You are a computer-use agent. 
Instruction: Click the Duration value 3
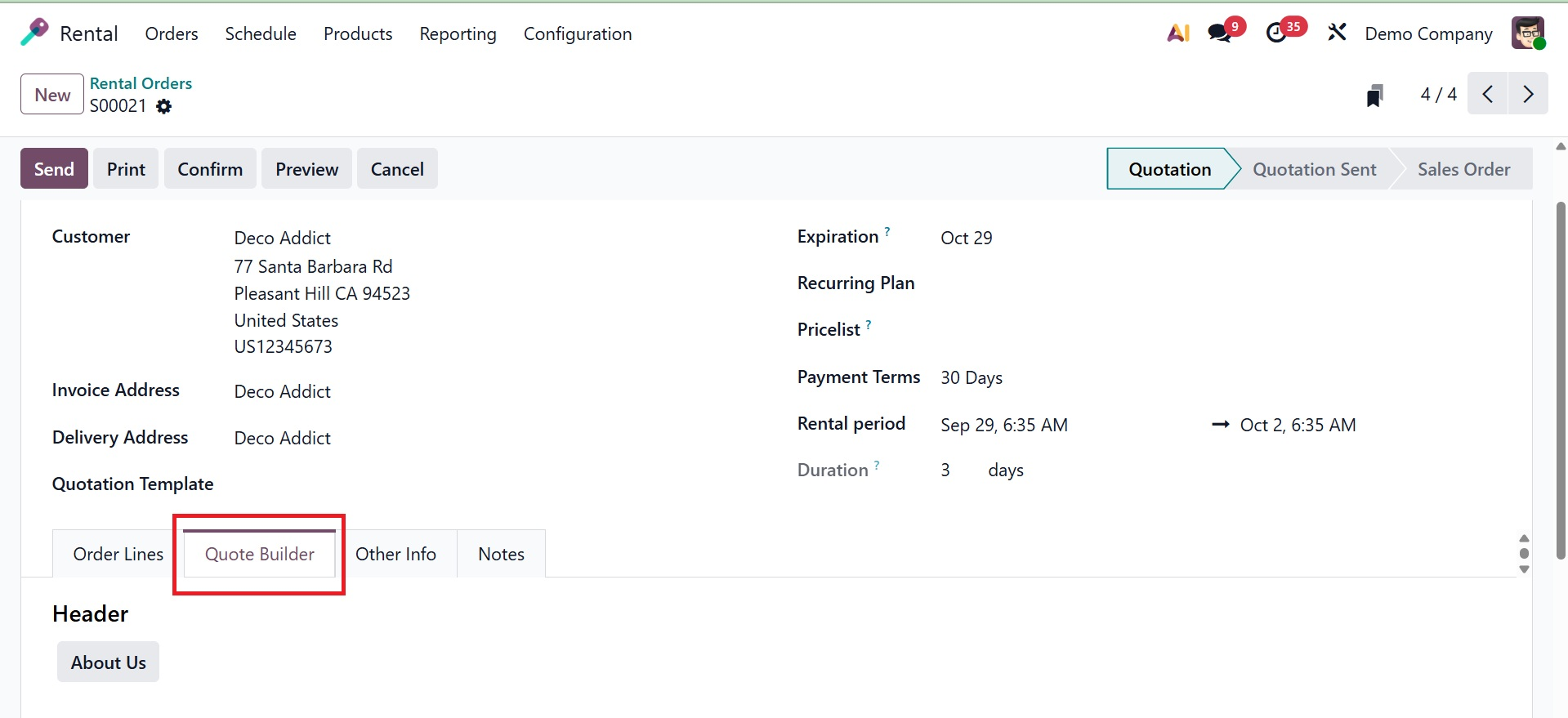[x=945, y=470]
